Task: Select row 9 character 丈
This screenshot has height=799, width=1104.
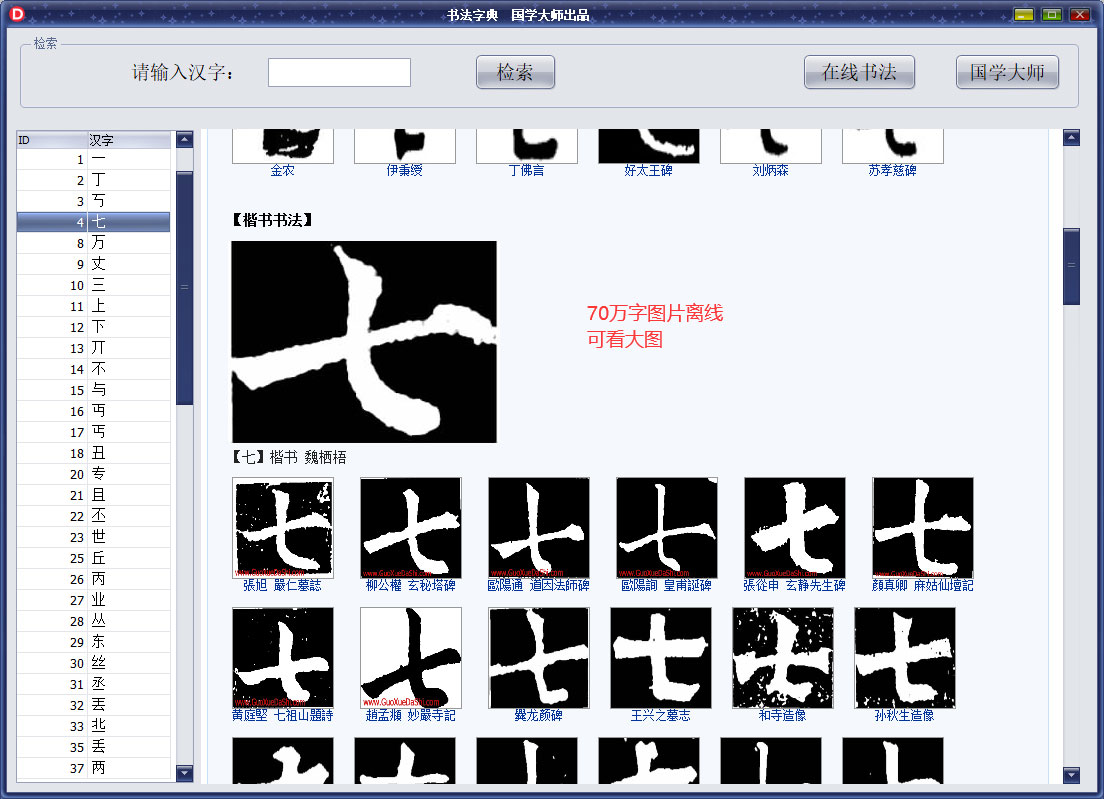Action: pyautogui.click(x=94, y=265)
